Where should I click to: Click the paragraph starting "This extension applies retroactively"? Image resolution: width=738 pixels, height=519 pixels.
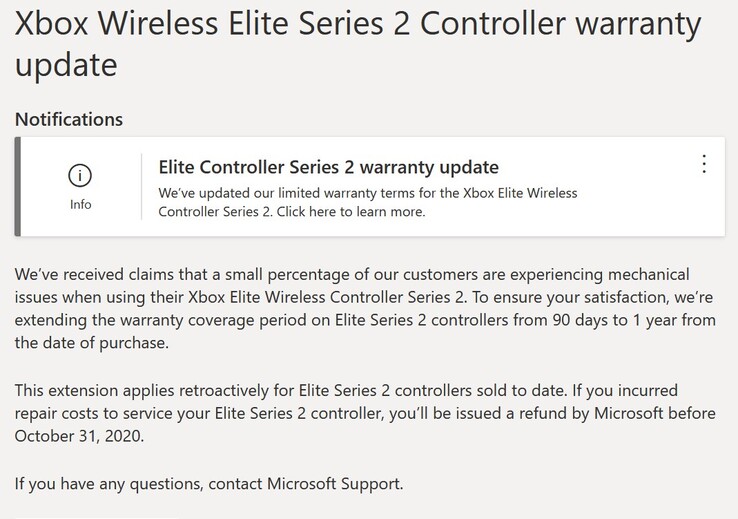tap(366, 412)
